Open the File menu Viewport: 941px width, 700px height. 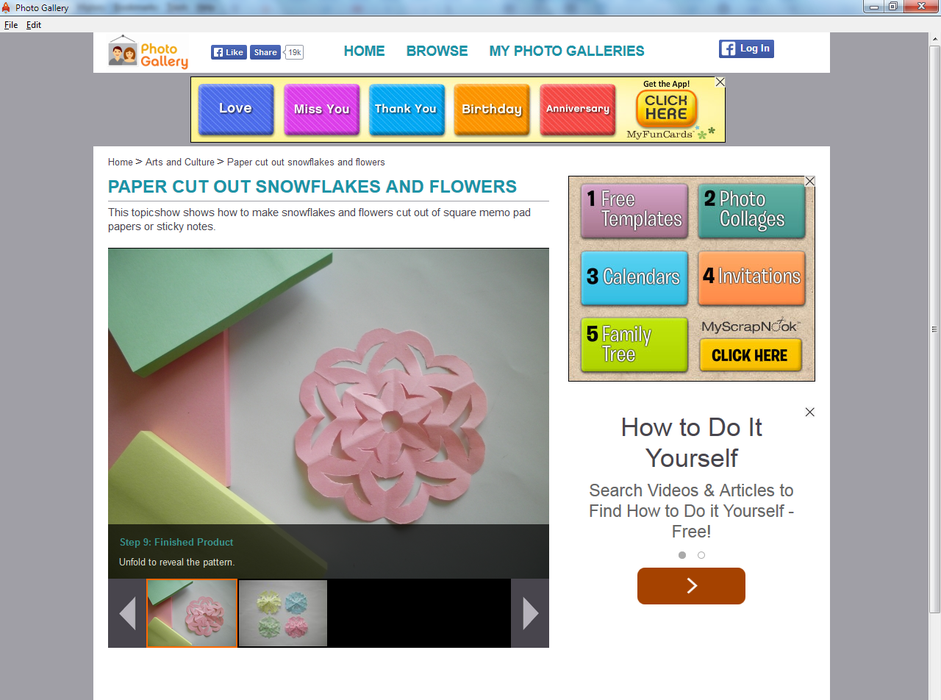click(11, 25)
